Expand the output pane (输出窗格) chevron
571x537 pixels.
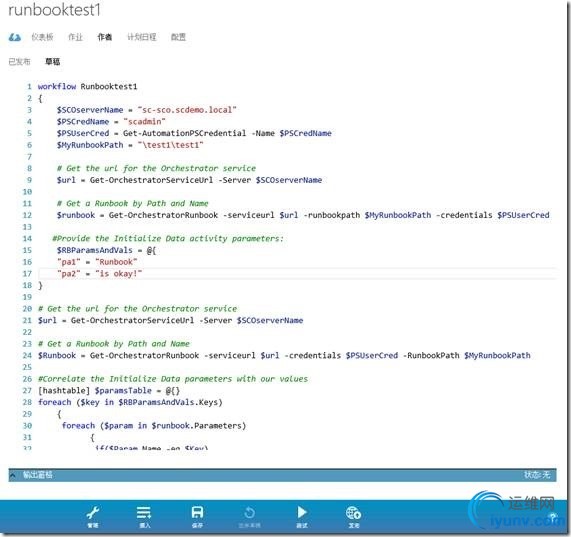coord(13,475)
